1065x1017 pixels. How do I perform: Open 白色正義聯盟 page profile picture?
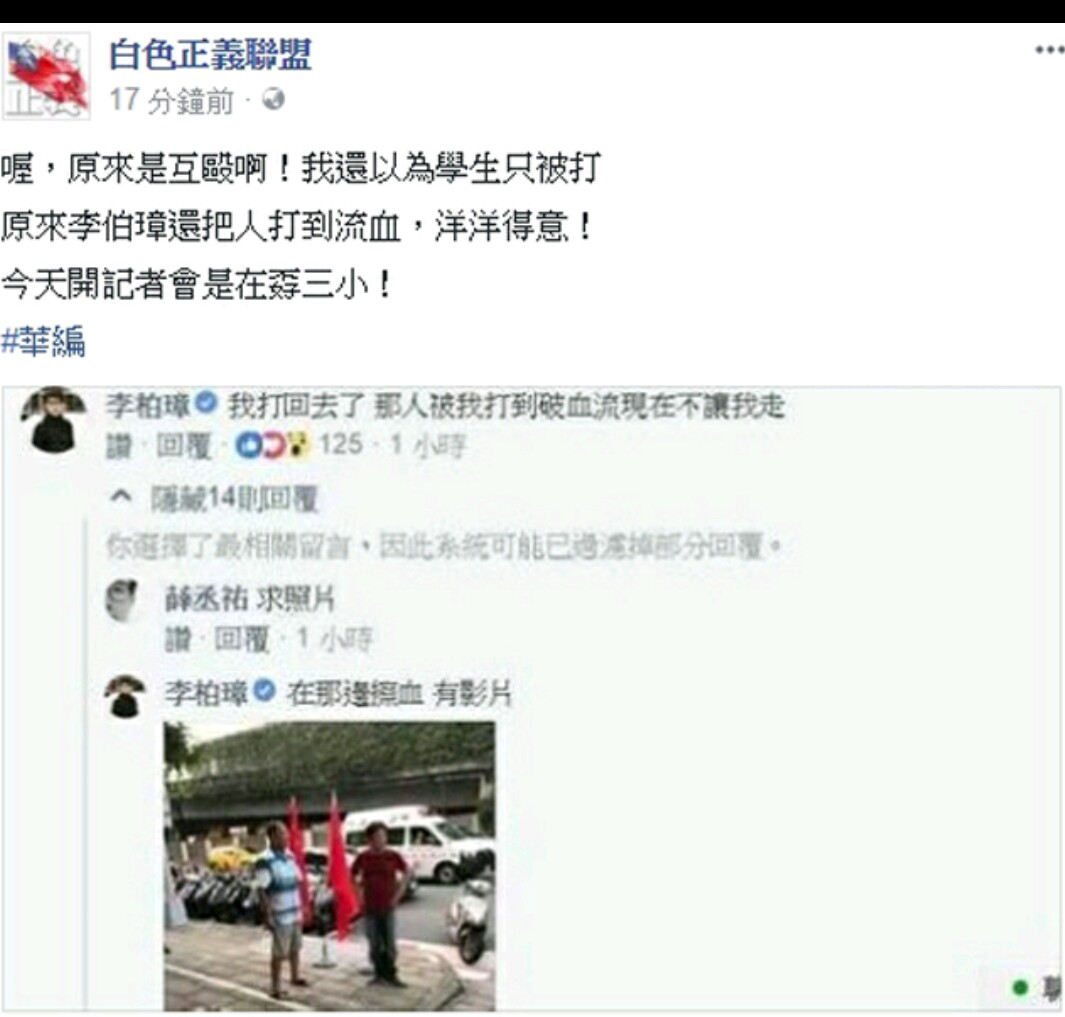[x=46, y=76]
